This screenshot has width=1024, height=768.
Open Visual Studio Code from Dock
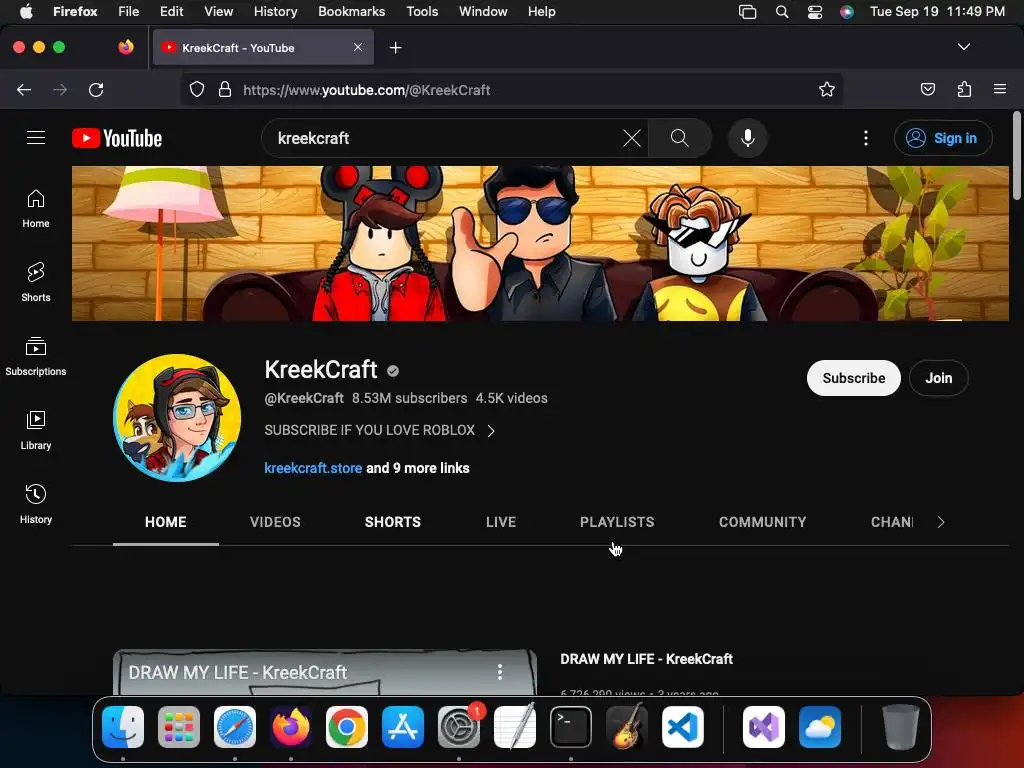click(682, 727)
